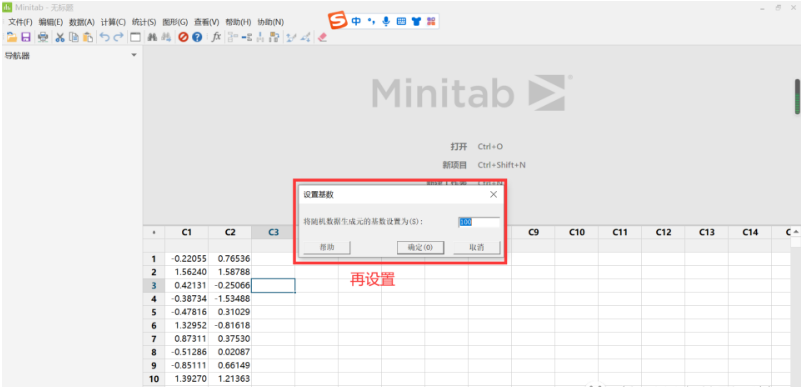Open the 计算(C) menu
The width and height of the screenshot is (802, 387).
point(113,22)
